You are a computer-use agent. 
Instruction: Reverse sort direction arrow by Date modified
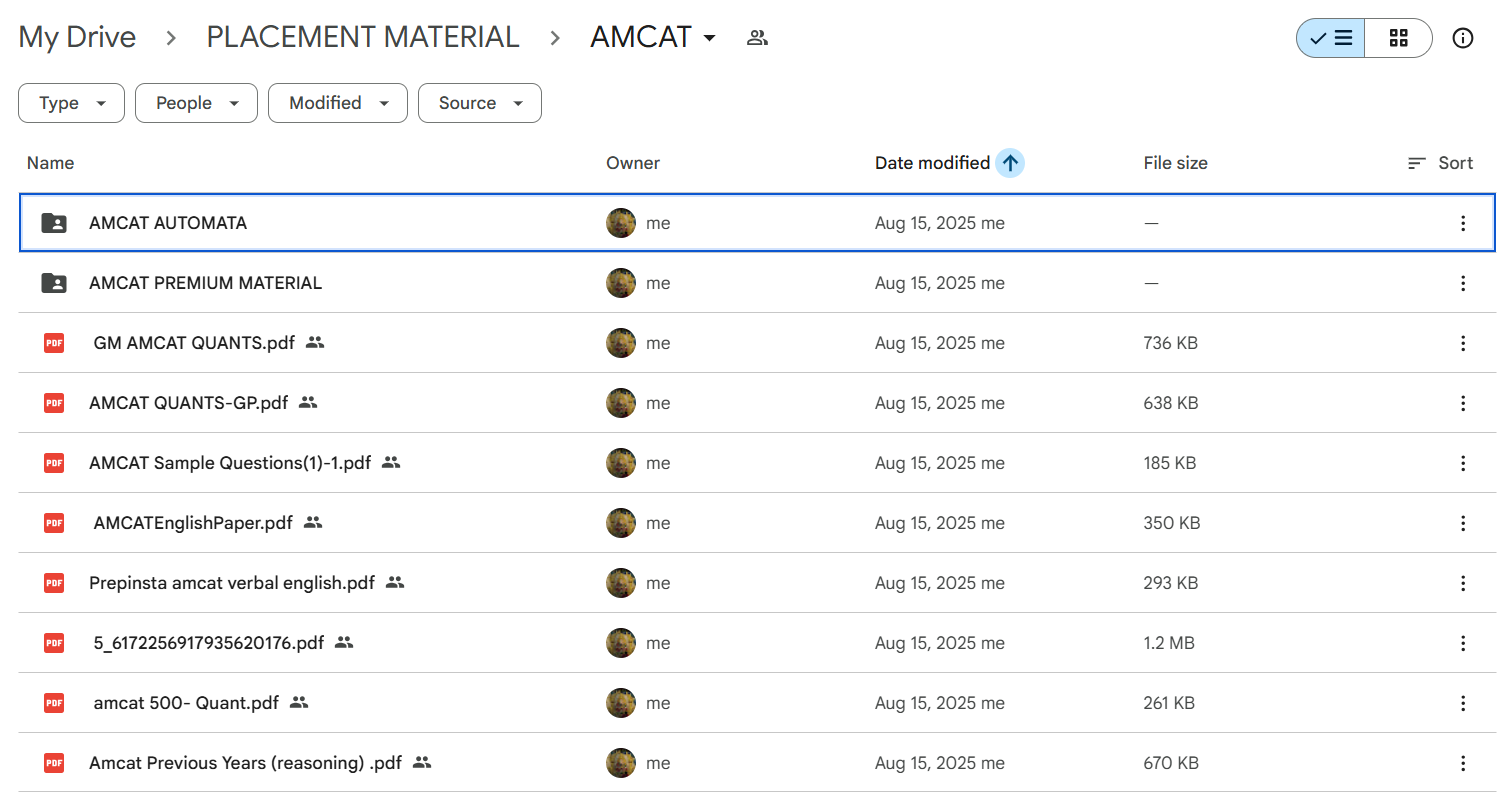click(1010, 163)
